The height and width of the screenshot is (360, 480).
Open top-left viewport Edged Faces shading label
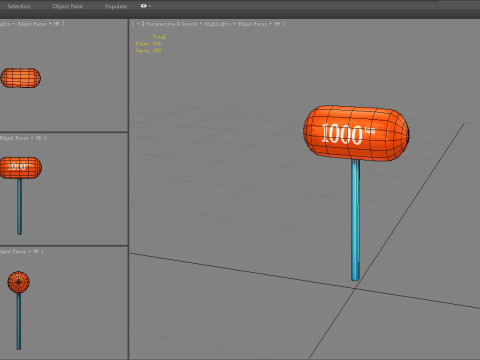click(x=32, y=24)
